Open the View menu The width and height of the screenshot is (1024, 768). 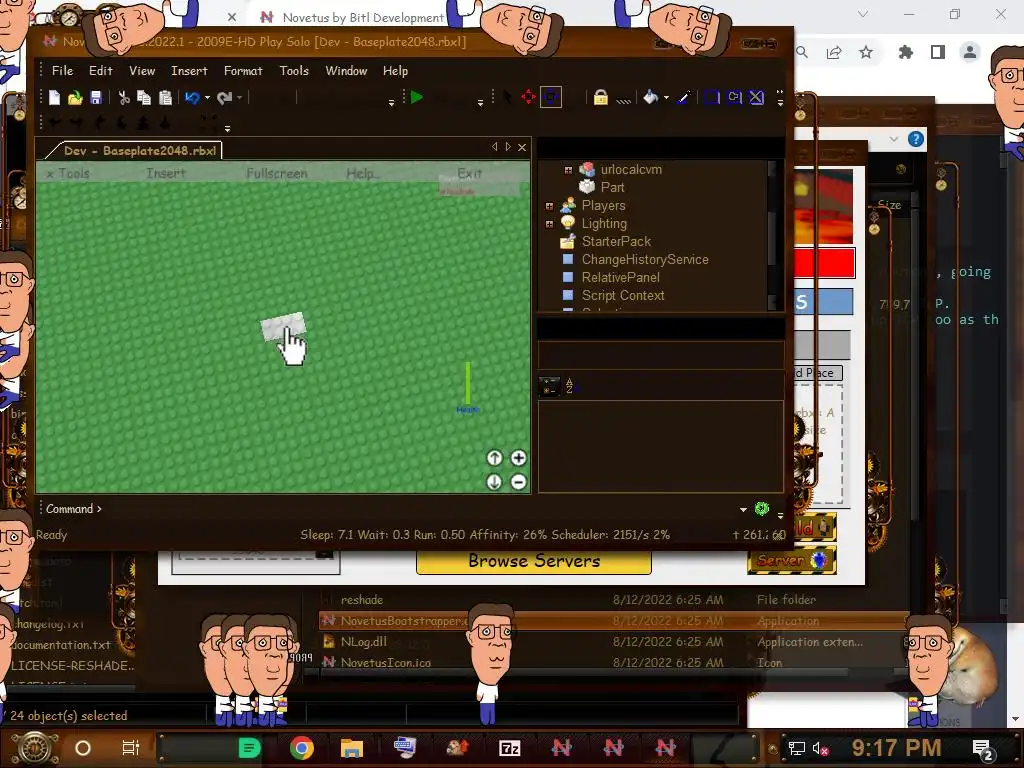(x=142, y=71)
